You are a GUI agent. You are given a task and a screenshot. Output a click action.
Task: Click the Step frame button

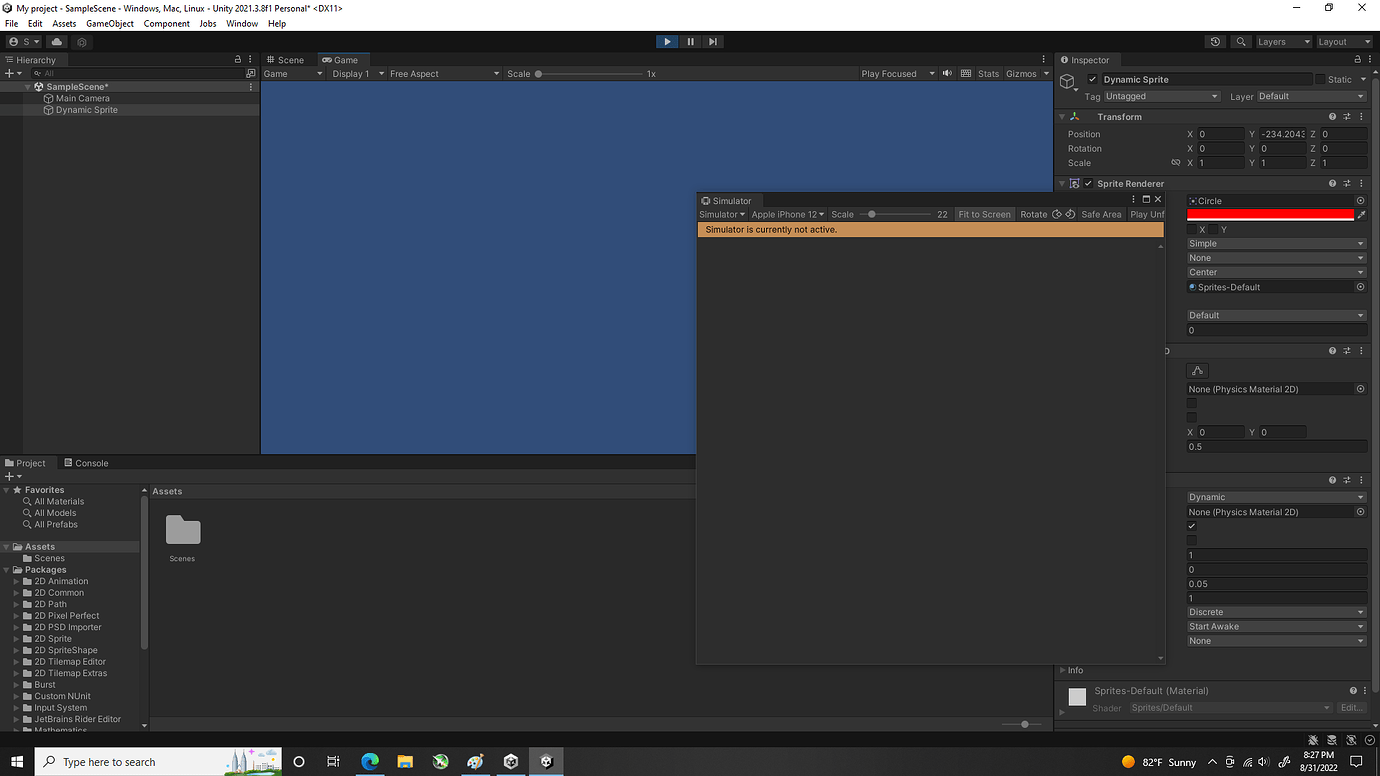(x=713, y=41)
